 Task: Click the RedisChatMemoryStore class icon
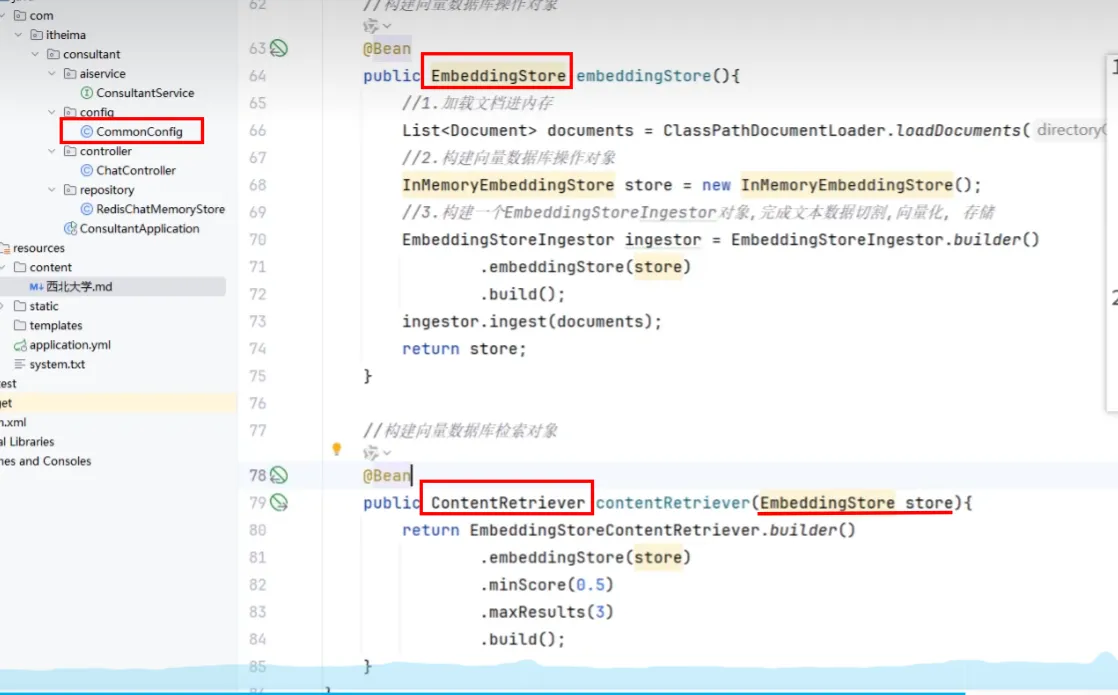(86, 209)
